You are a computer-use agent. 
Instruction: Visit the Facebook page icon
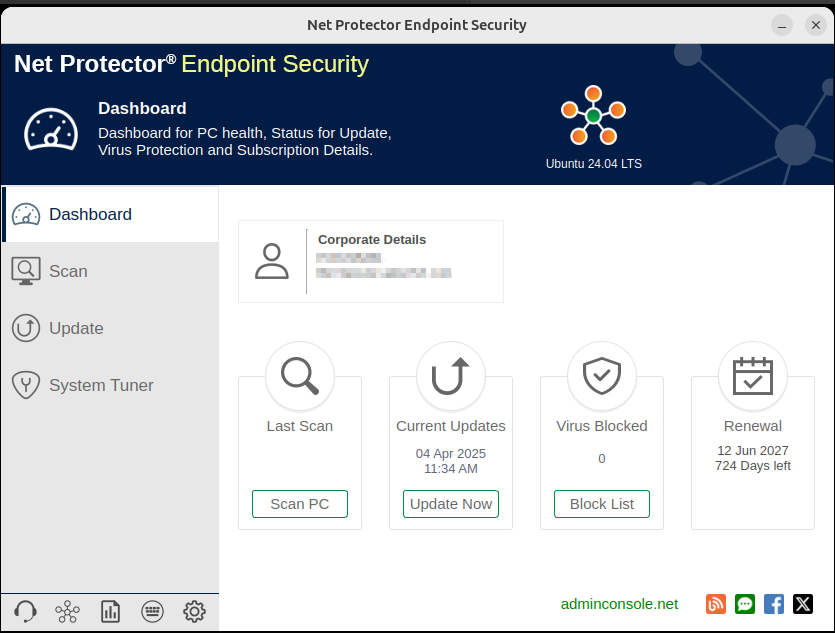click(x=773, y=604)
